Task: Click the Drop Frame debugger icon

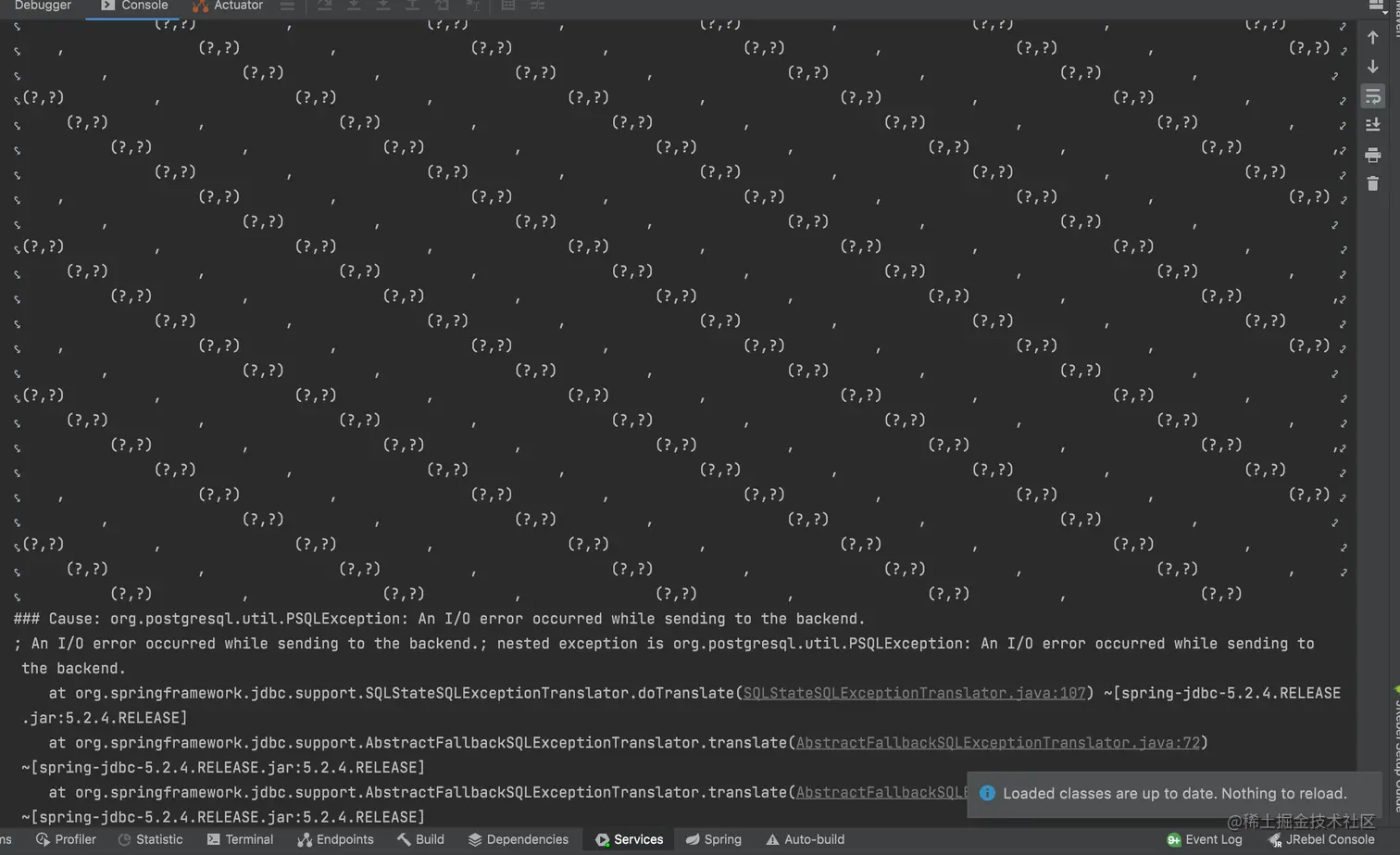Action: [x=443, y=6]
